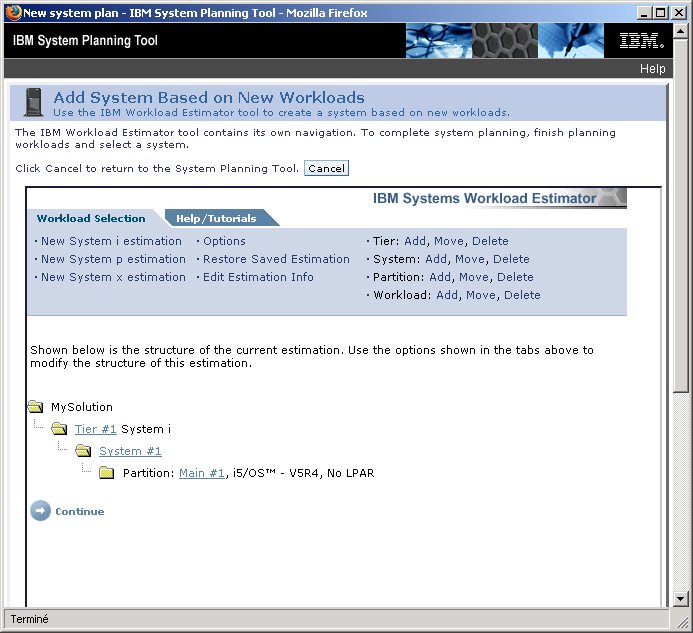Viewport: 693px width, 633px height.
Task: Click the Add System Based on New Workloads heading
Action: [x=209, y=97]
